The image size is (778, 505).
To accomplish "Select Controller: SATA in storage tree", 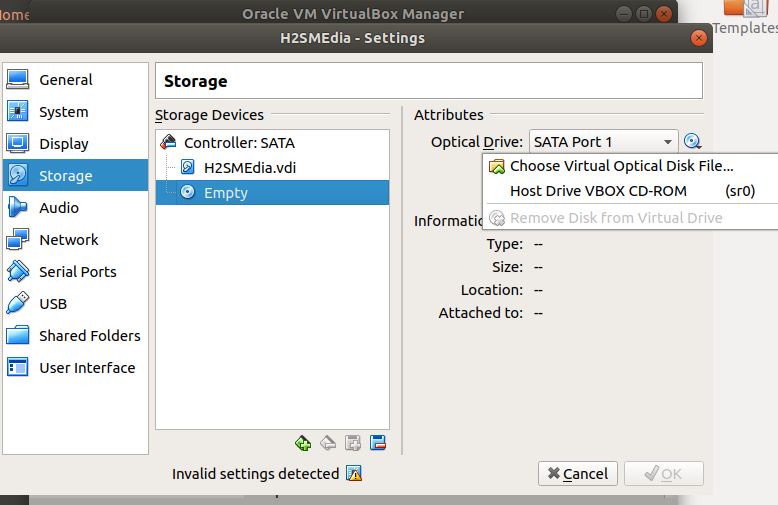I will (272, 143).
